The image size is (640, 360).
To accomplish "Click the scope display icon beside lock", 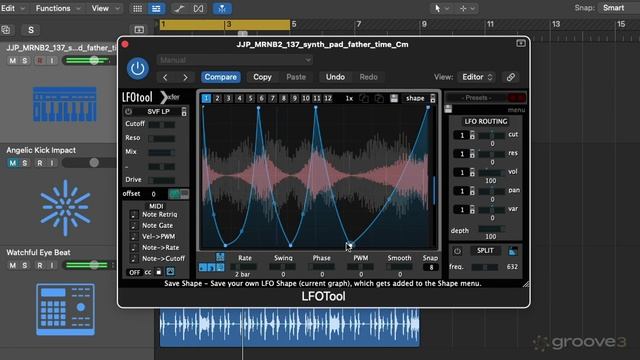I will pyautogui.click(x=171, y=272).
